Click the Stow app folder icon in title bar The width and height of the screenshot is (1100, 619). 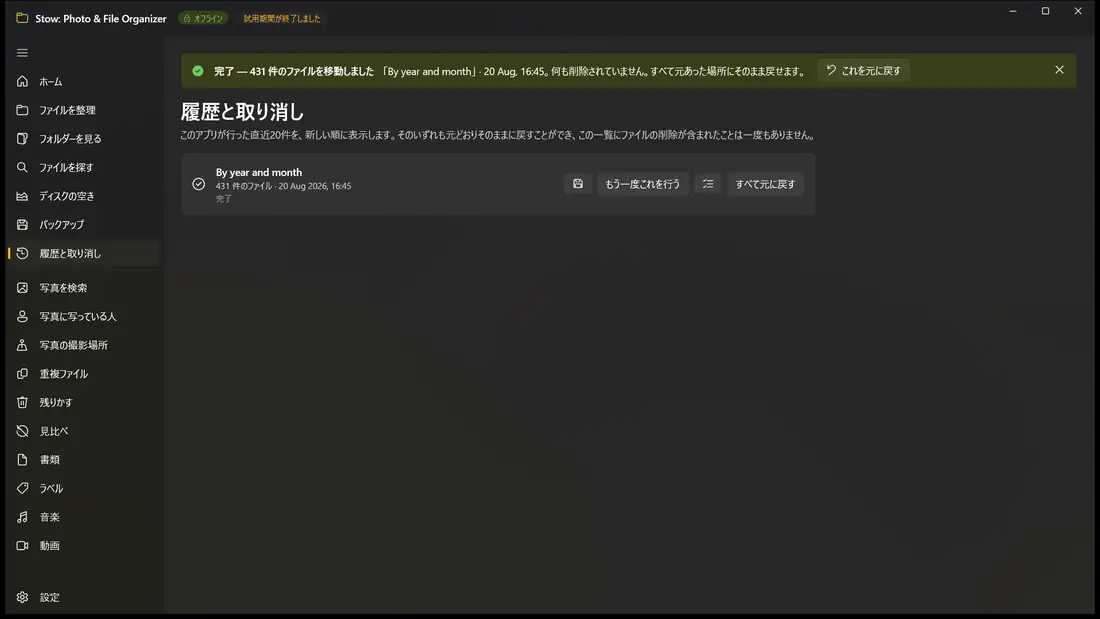point(22,18)
